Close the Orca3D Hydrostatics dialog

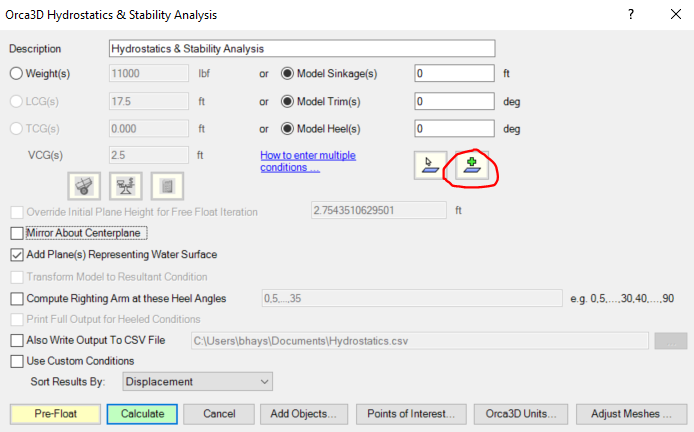click(676, 14)
